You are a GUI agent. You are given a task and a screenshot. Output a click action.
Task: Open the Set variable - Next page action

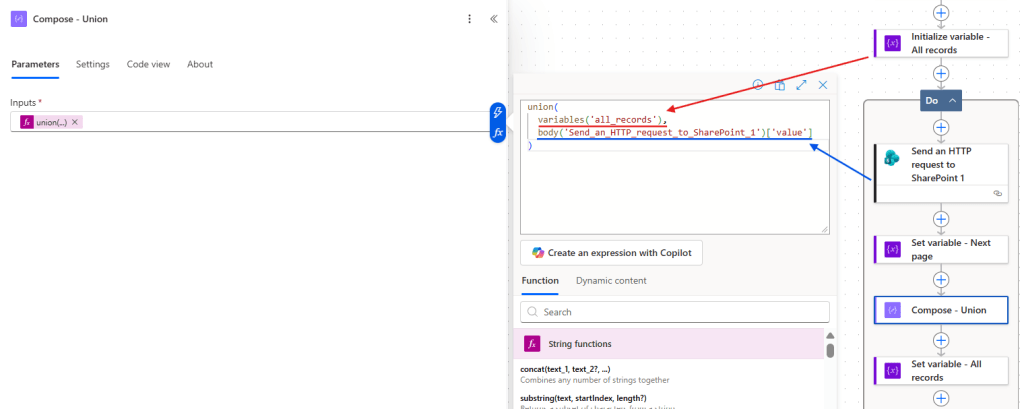point(941,249)
